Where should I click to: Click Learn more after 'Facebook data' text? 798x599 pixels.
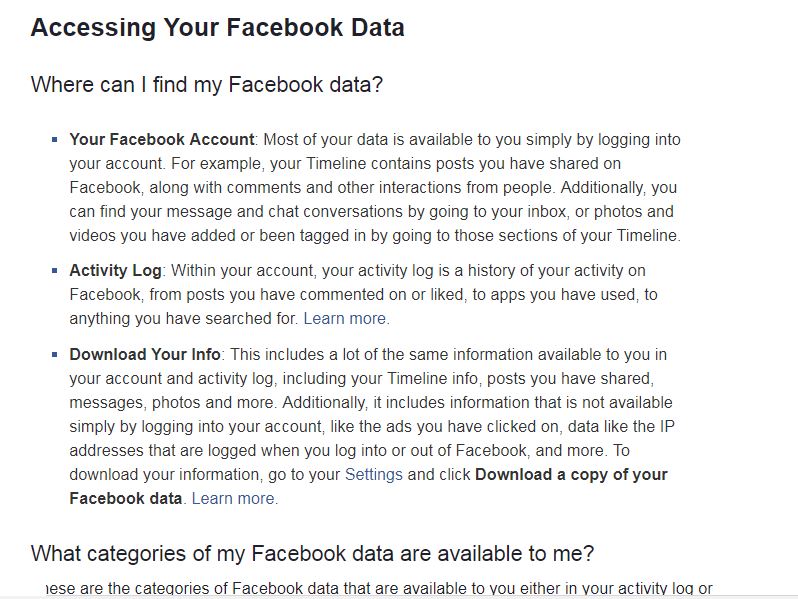[x=234, y=498]
